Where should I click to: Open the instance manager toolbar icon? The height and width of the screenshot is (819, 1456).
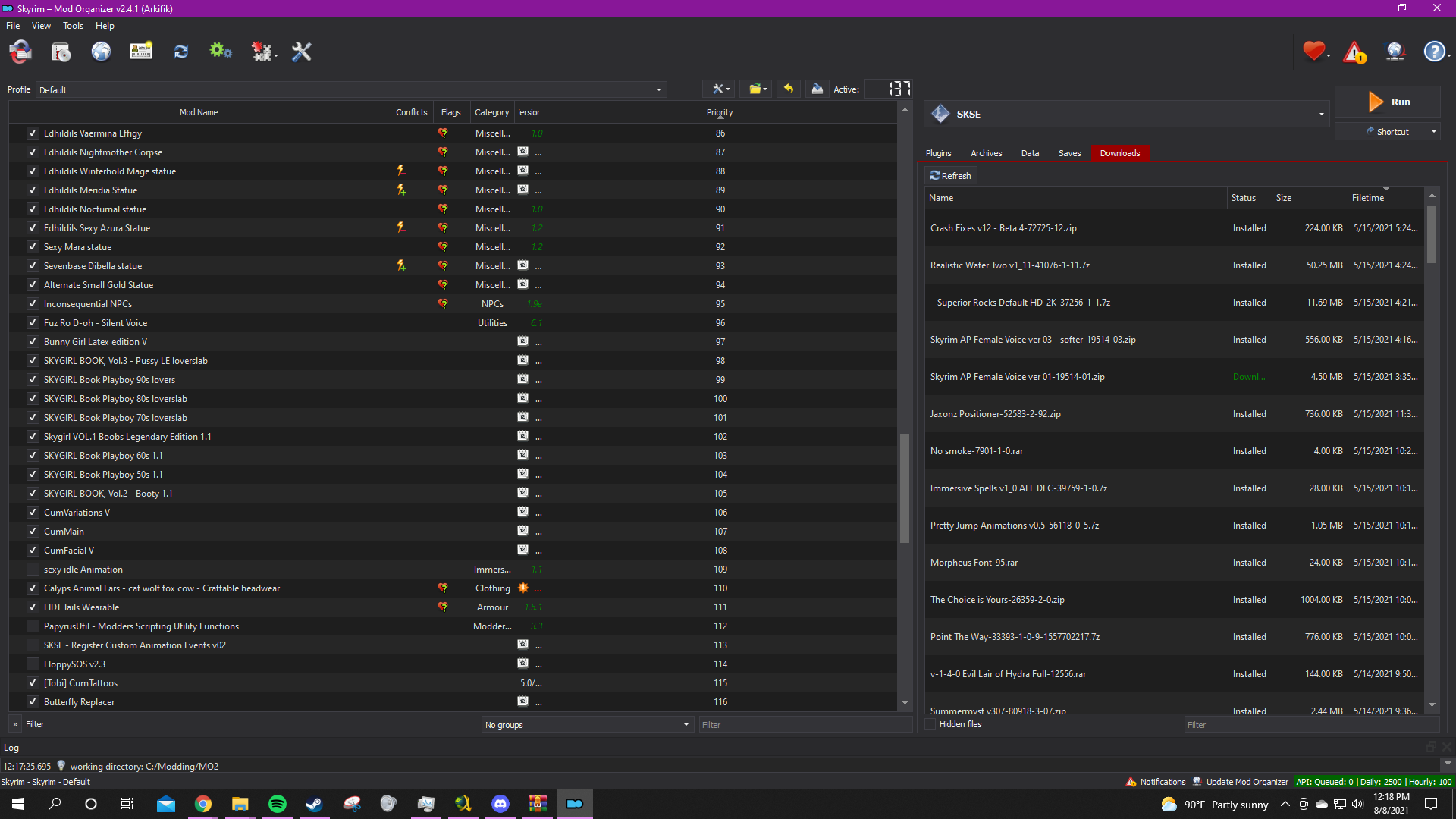point(20,52)
